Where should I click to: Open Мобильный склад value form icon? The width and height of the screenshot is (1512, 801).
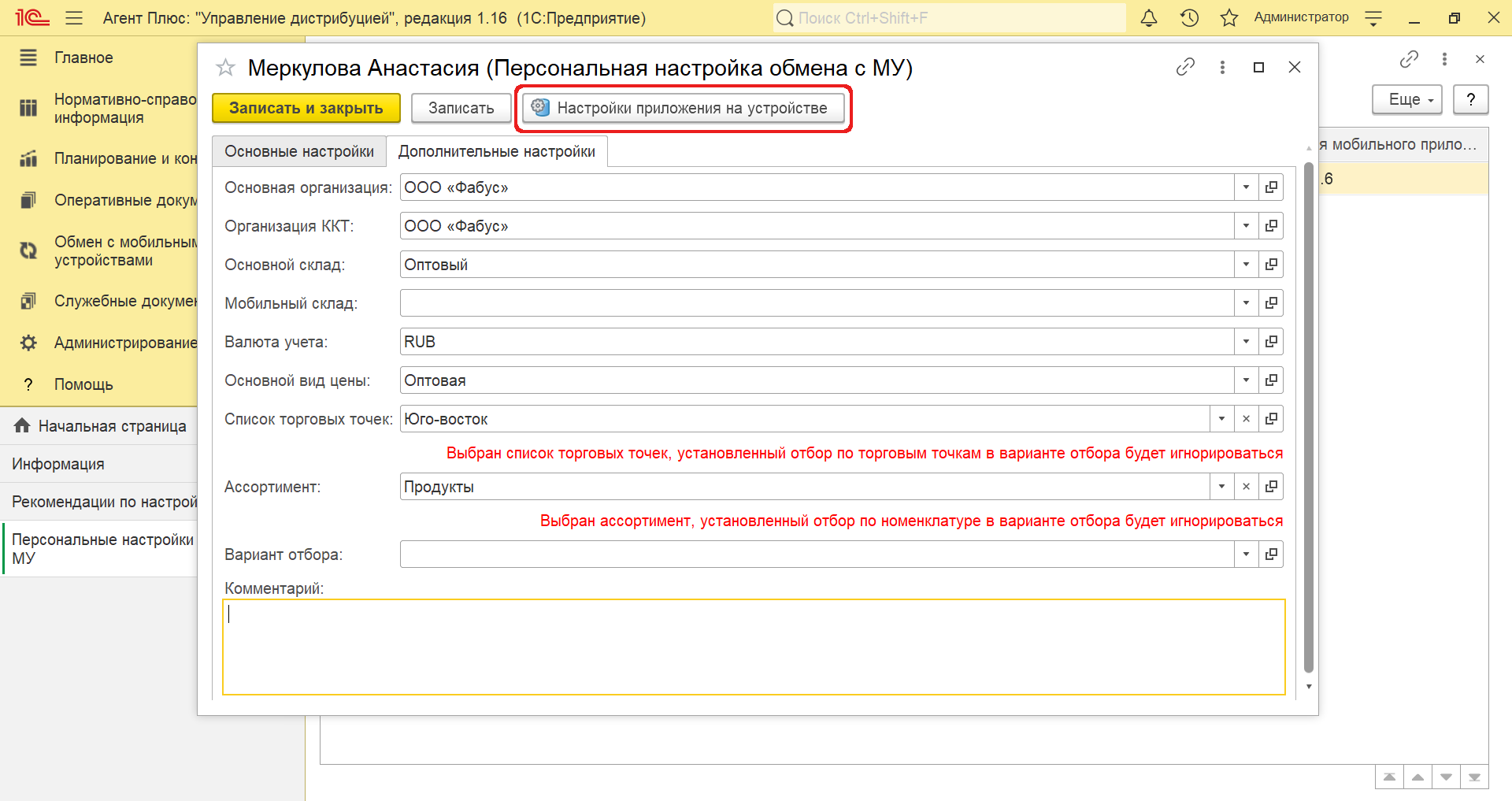point(1271,303)
